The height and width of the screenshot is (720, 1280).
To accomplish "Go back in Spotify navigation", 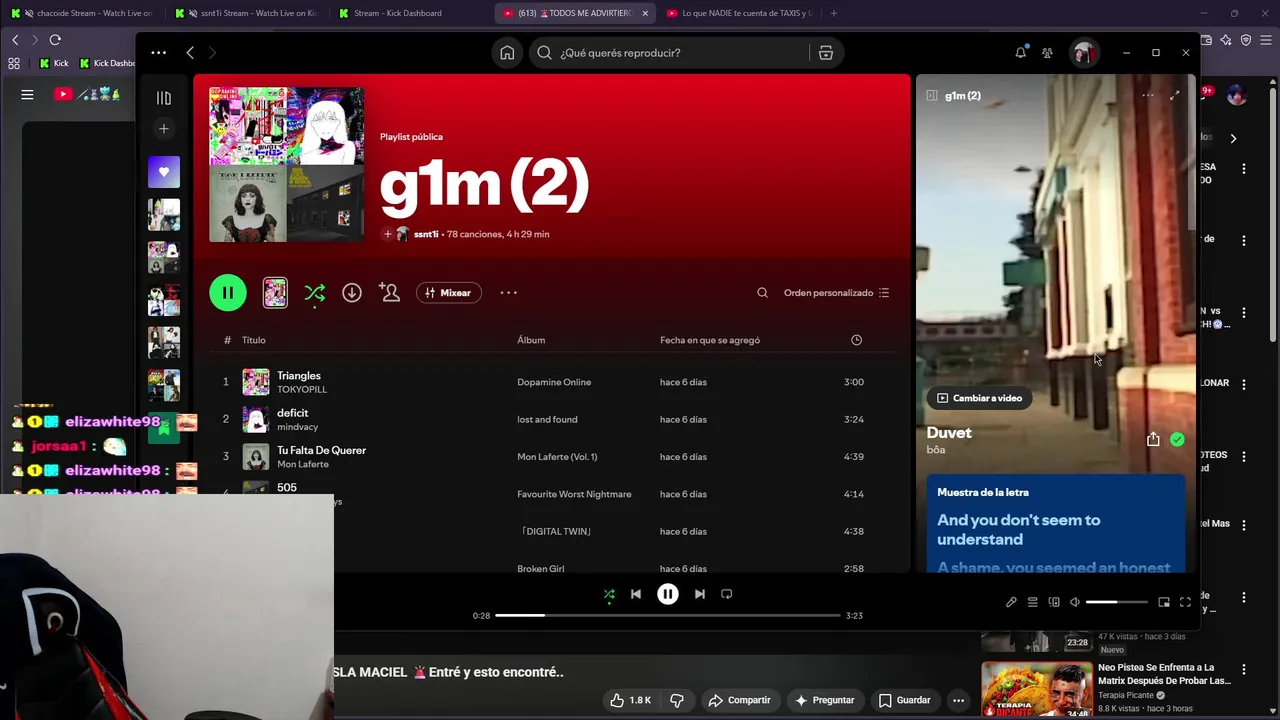I will coord(190,52).
